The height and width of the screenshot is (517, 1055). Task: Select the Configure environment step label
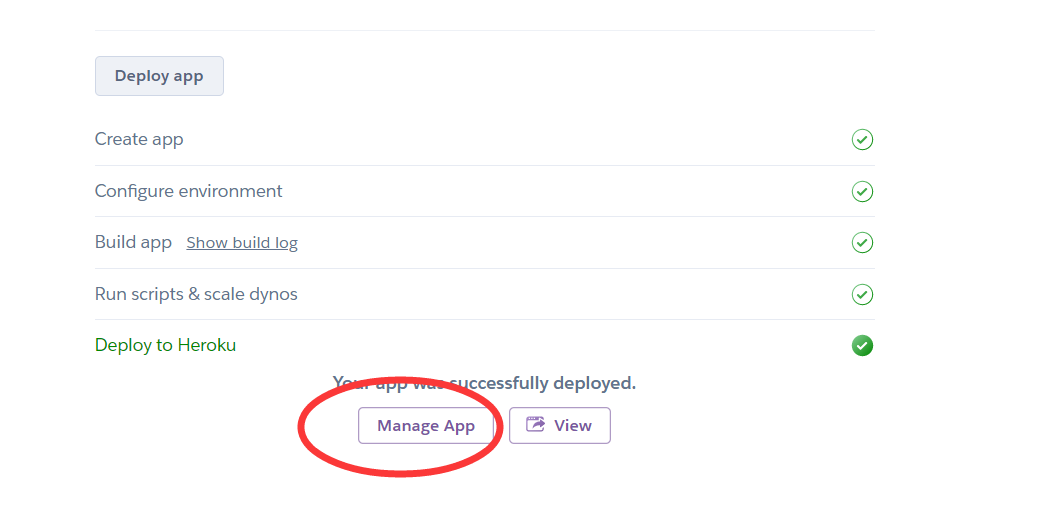(x=188, y=191)
